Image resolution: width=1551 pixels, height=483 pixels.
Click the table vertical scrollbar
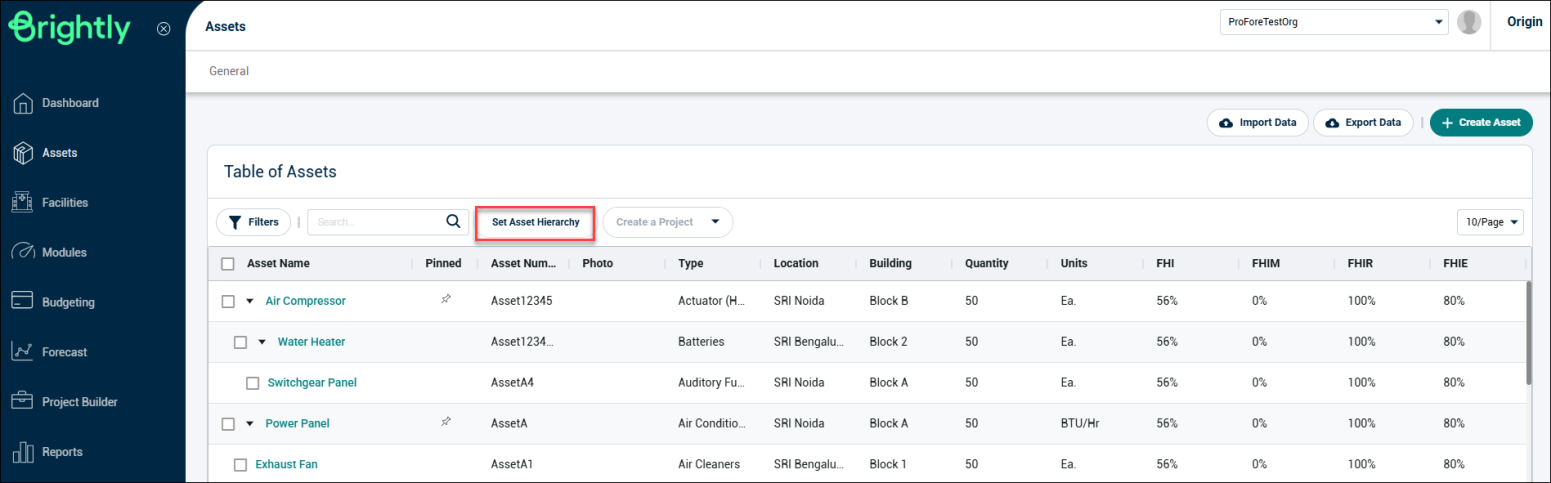click(1528, 332)
